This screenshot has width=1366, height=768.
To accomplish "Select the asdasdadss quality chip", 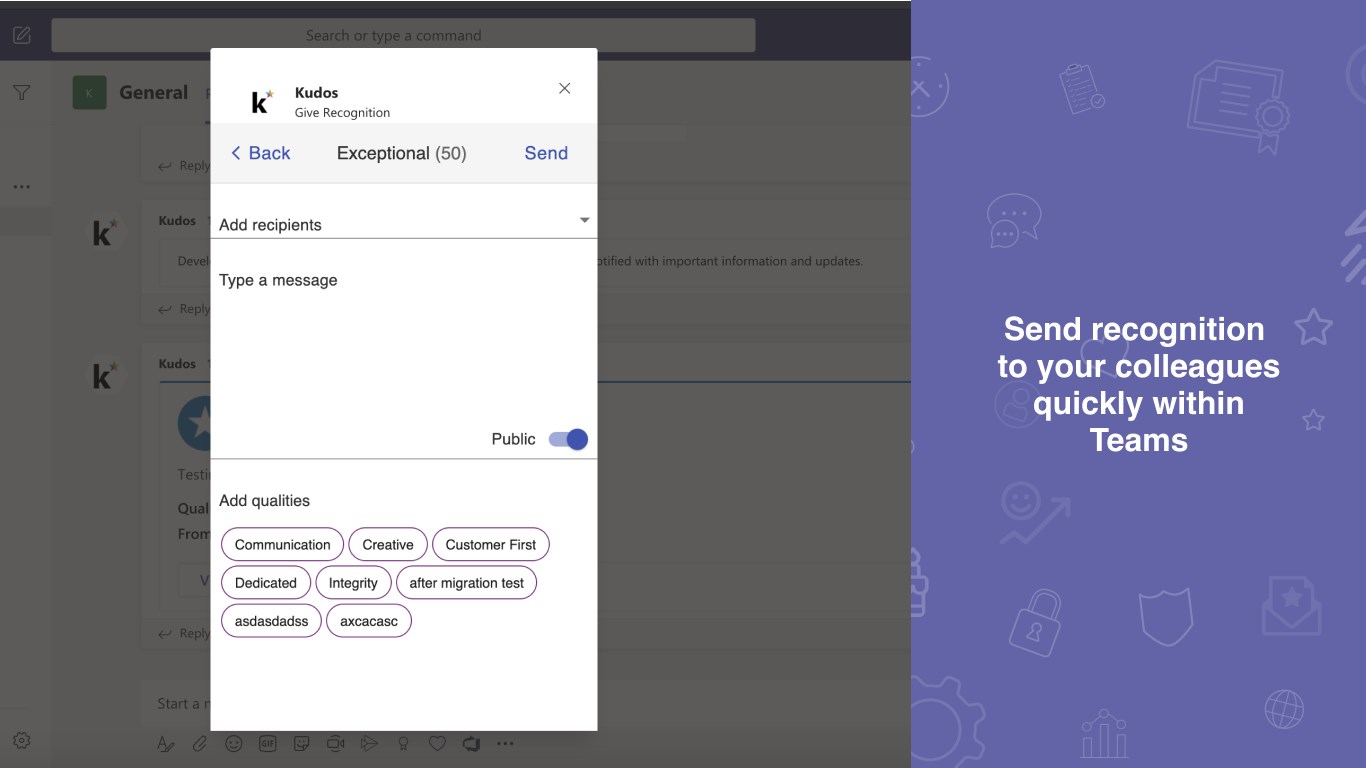I will coord(272,621).
